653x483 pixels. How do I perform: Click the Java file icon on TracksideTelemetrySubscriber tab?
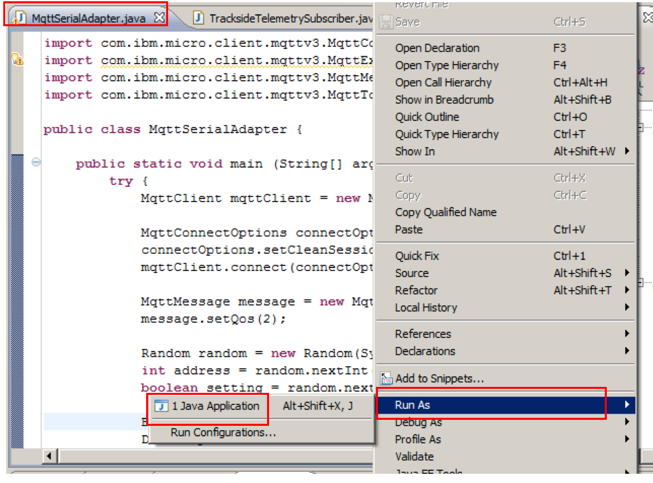point(199,18)
